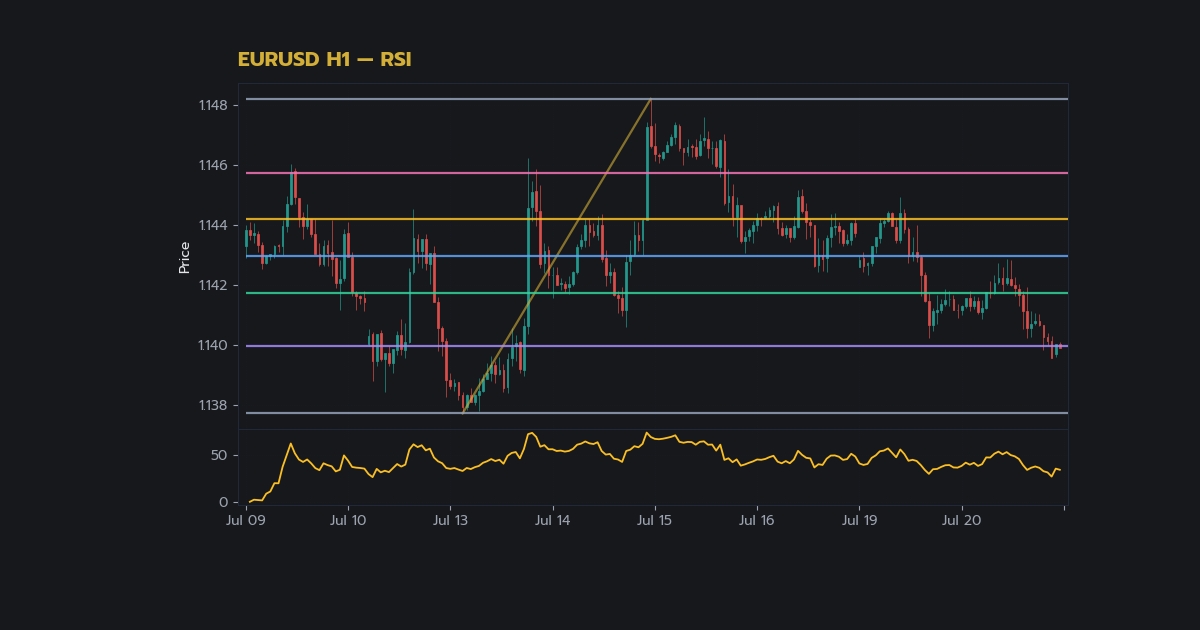Click the 1146 price axis label

[212, 165]
